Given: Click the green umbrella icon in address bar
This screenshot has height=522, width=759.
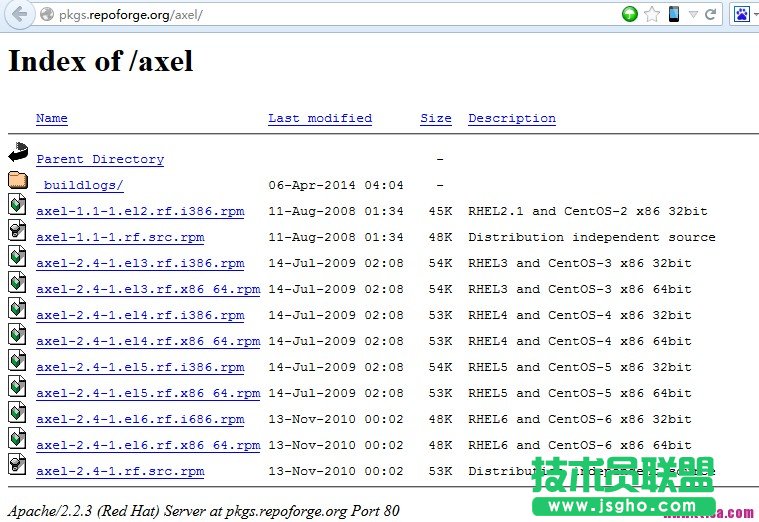Looking at the screenshot, I should coord(629,14).
